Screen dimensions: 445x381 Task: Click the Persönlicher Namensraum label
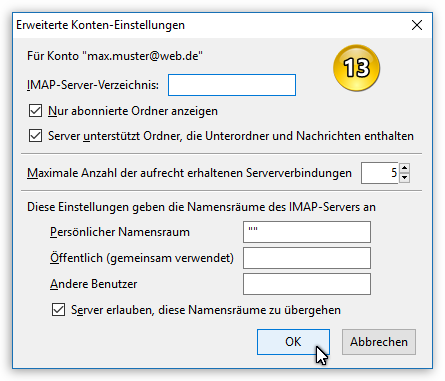tap(120, 232)
